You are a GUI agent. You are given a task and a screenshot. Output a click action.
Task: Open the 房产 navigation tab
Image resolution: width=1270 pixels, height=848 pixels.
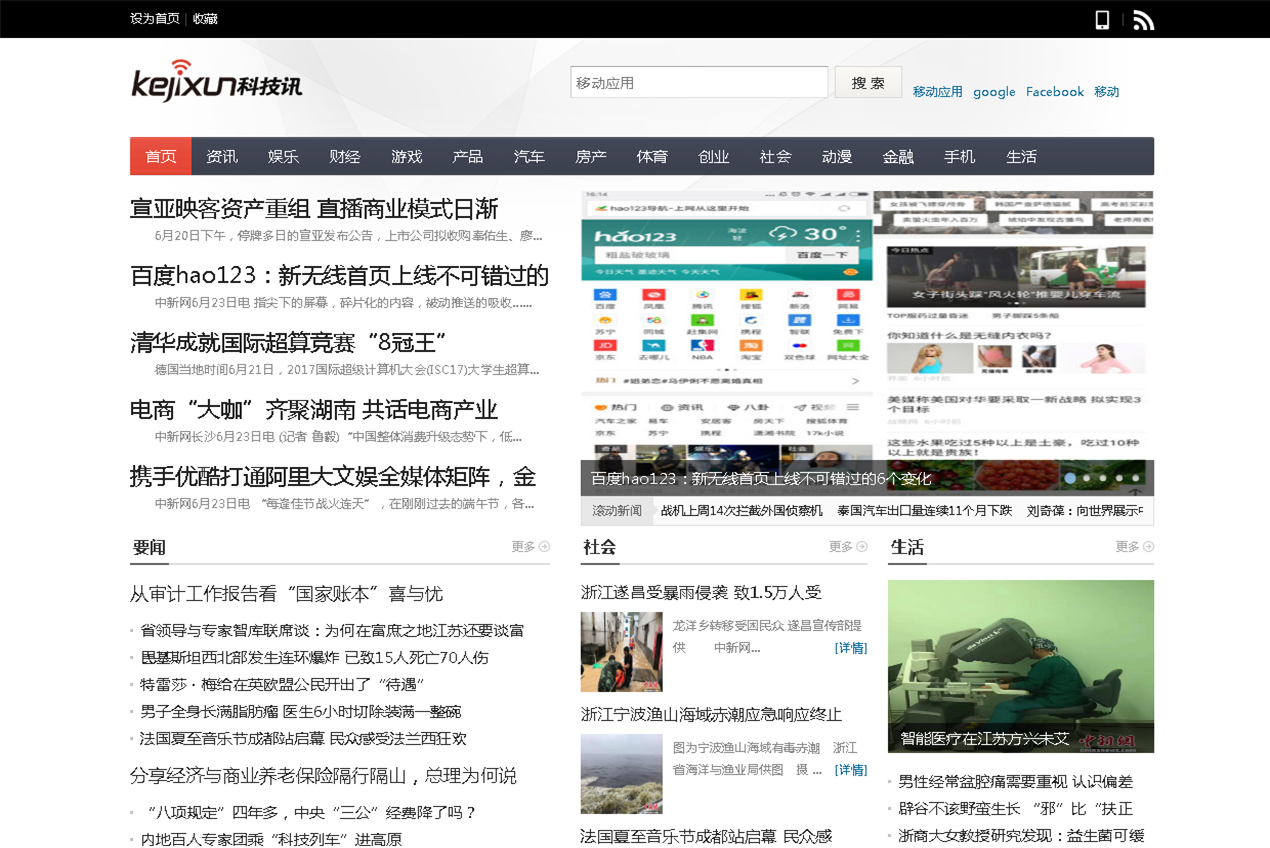[591, 156]
